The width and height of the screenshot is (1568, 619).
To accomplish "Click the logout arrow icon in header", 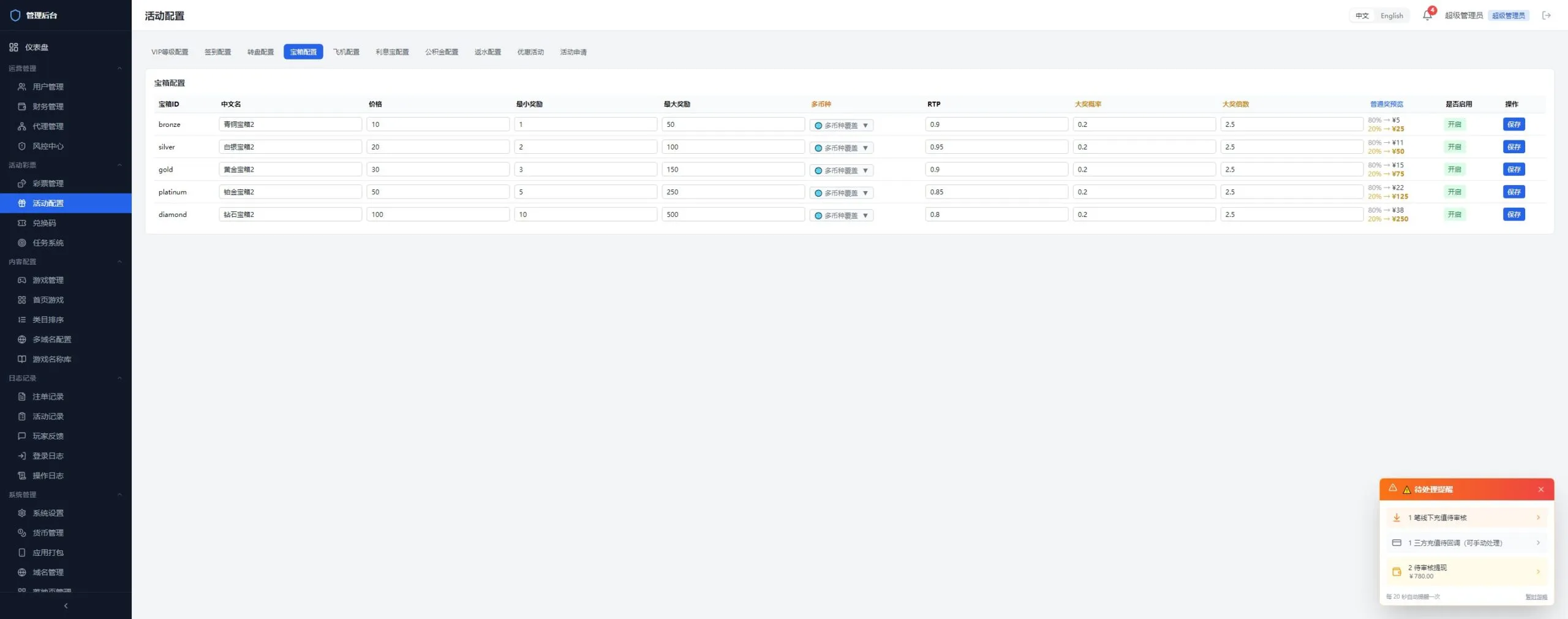I will click(x=1547, y=15).
